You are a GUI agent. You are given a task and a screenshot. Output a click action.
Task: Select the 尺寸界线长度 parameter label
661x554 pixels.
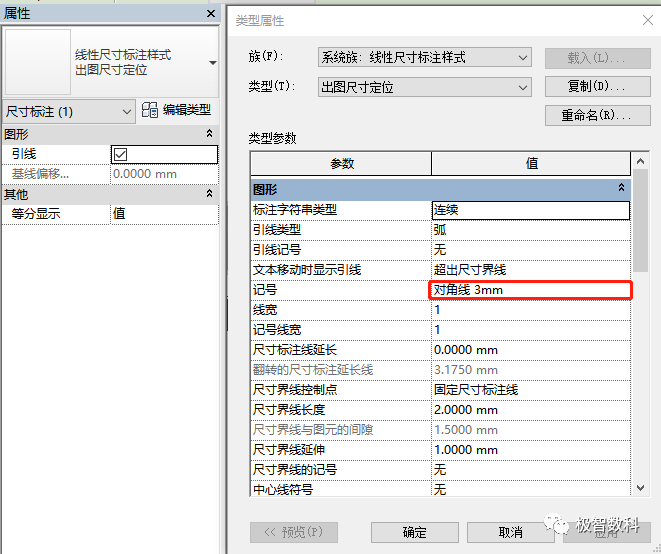(289, 410)
